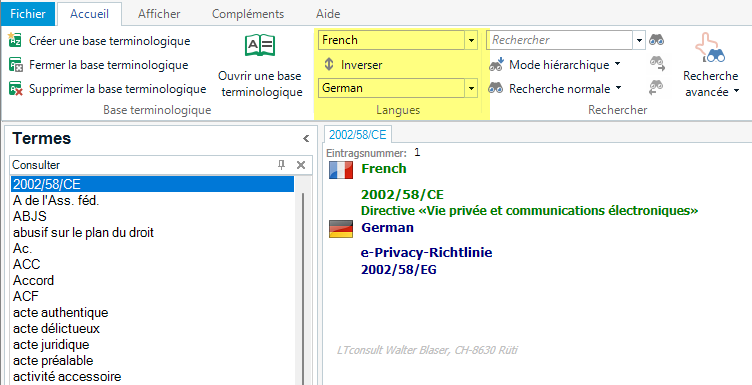
Task: Select term 2002/58/CE in the list
Action: point(153,184)
